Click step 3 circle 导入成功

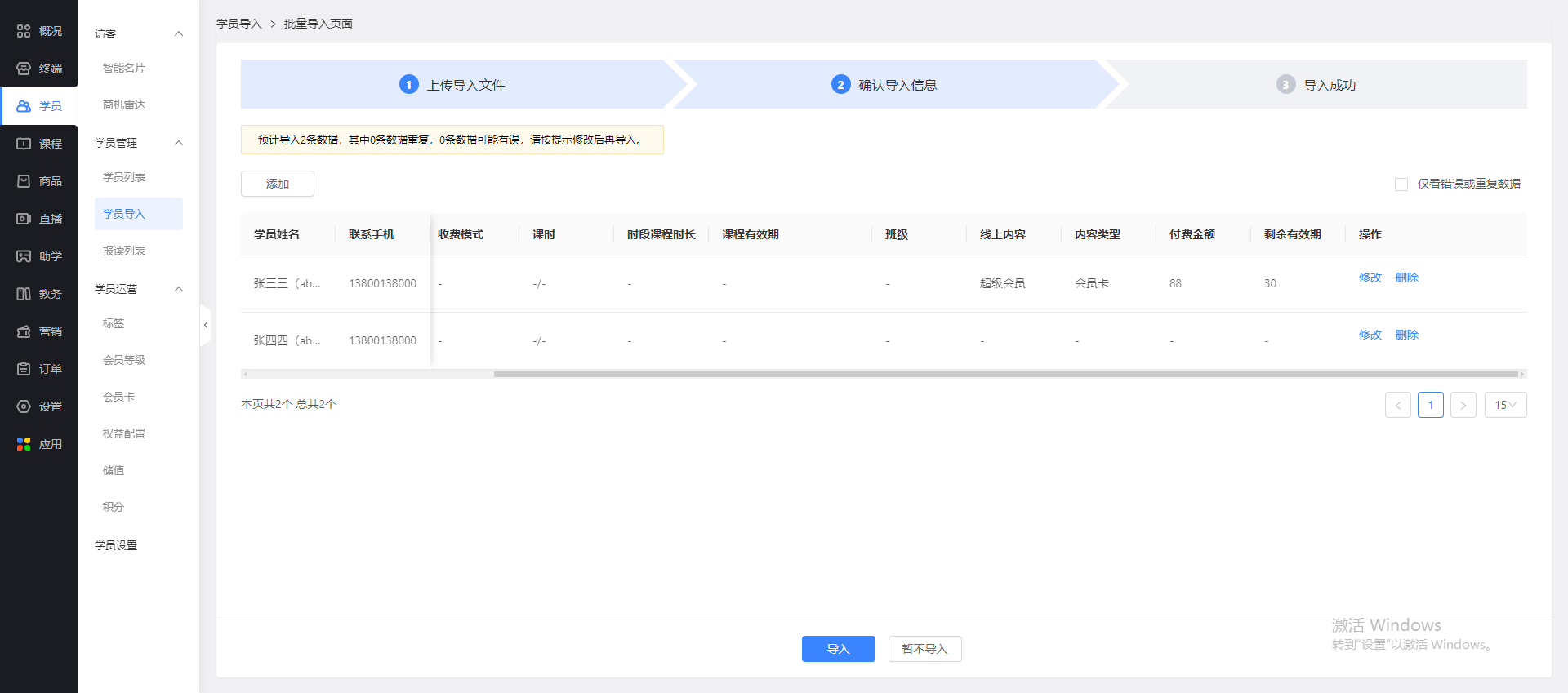[1286, 84]
